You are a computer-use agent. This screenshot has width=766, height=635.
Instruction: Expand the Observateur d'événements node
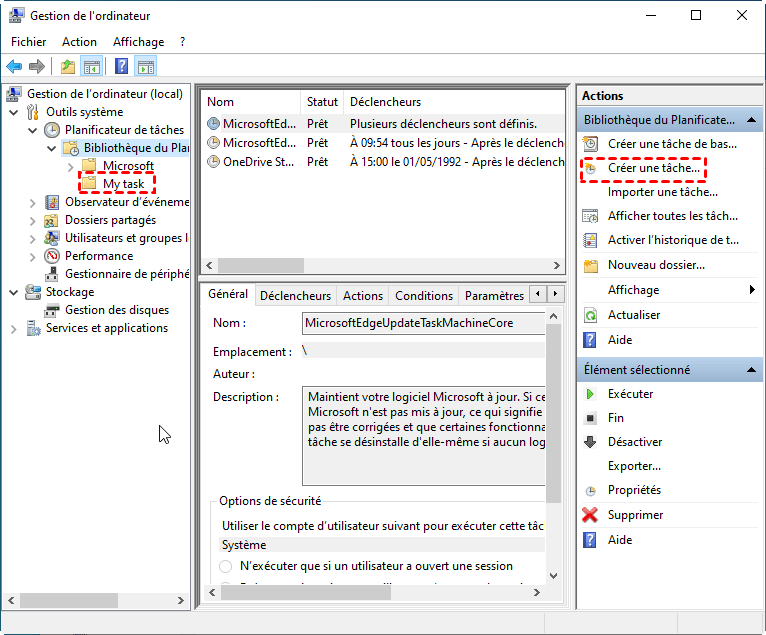point(33,203)
